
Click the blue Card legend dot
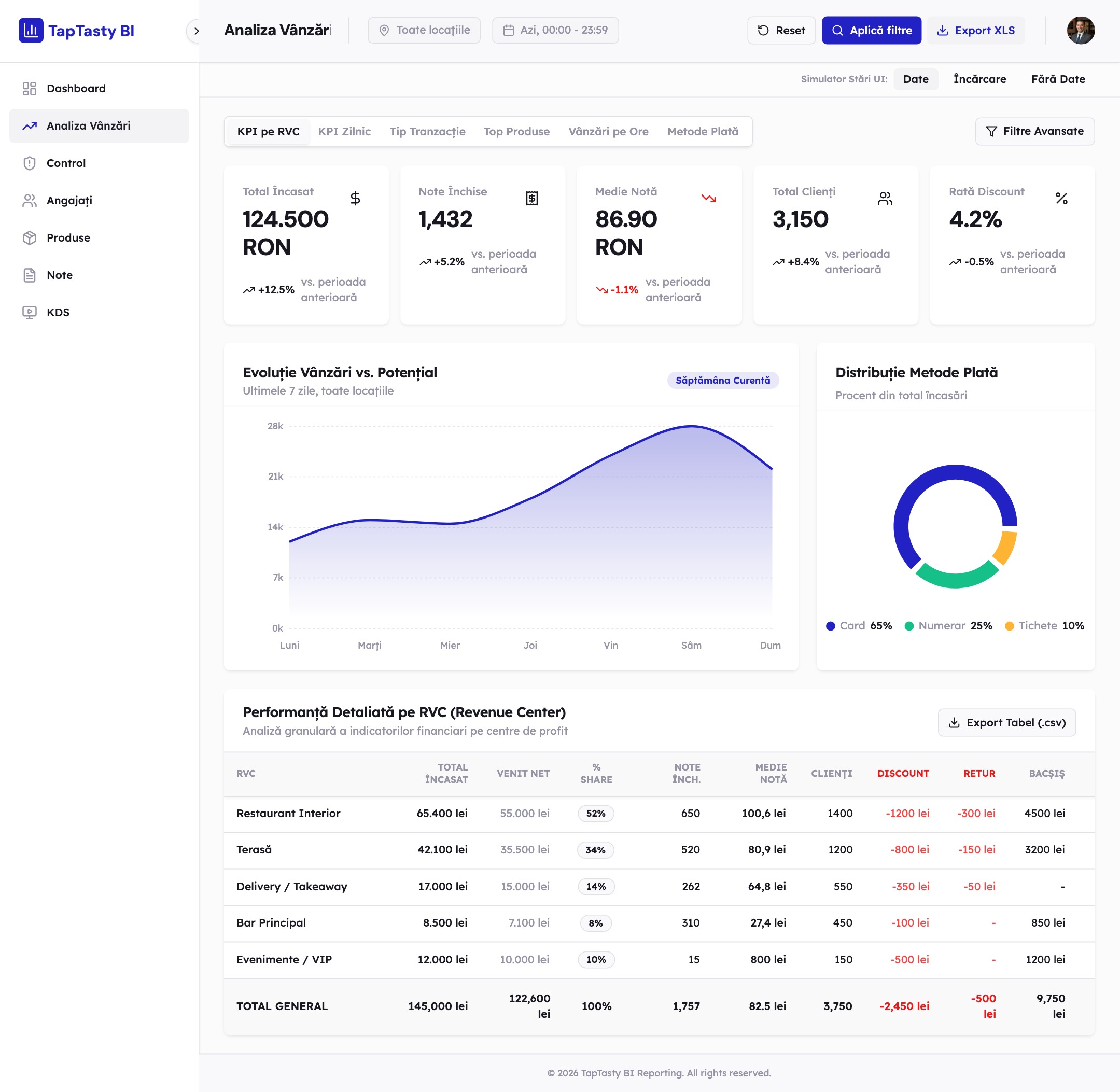pos(830,626)
